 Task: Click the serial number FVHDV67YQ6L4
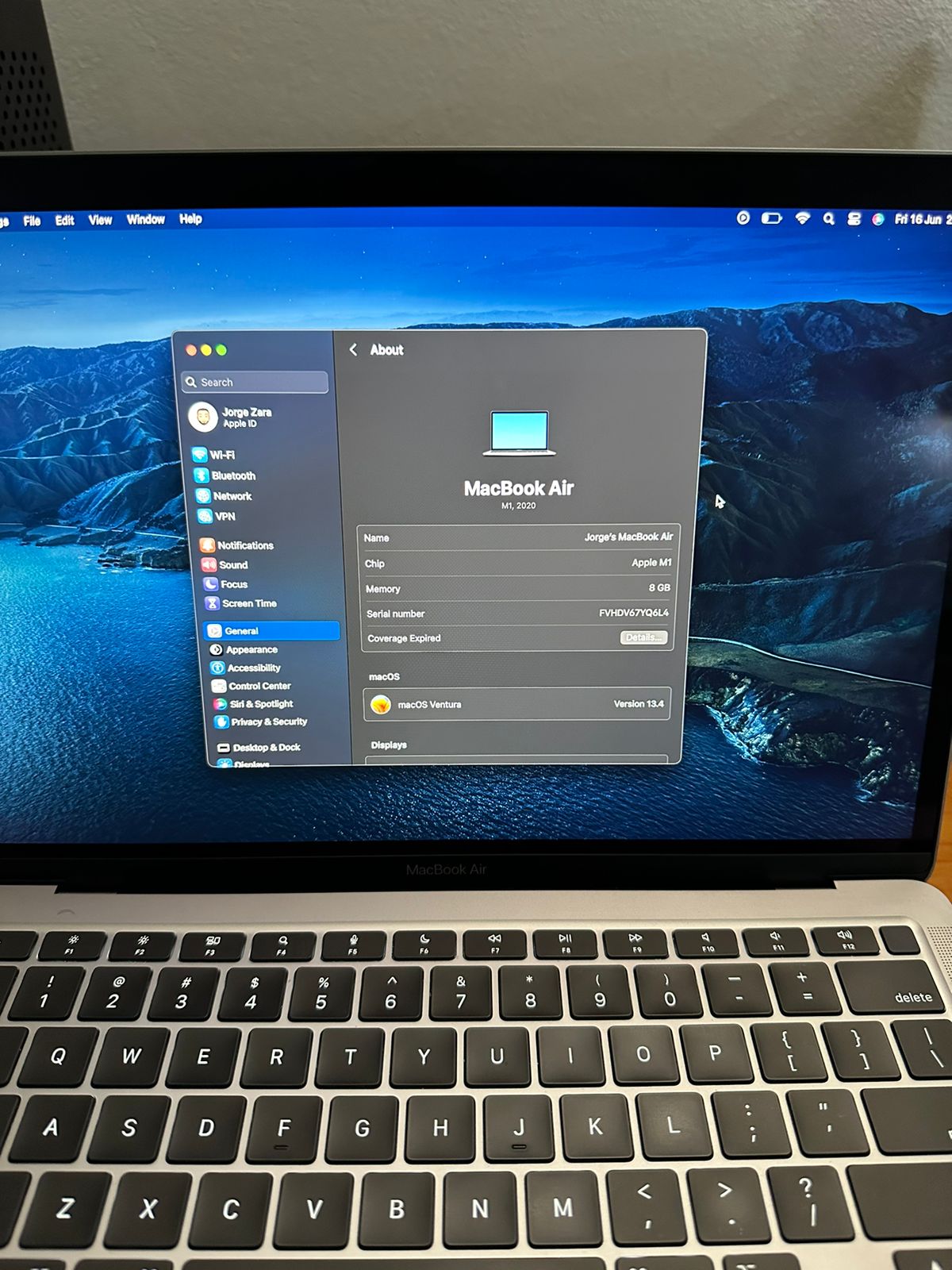(634, 613)
